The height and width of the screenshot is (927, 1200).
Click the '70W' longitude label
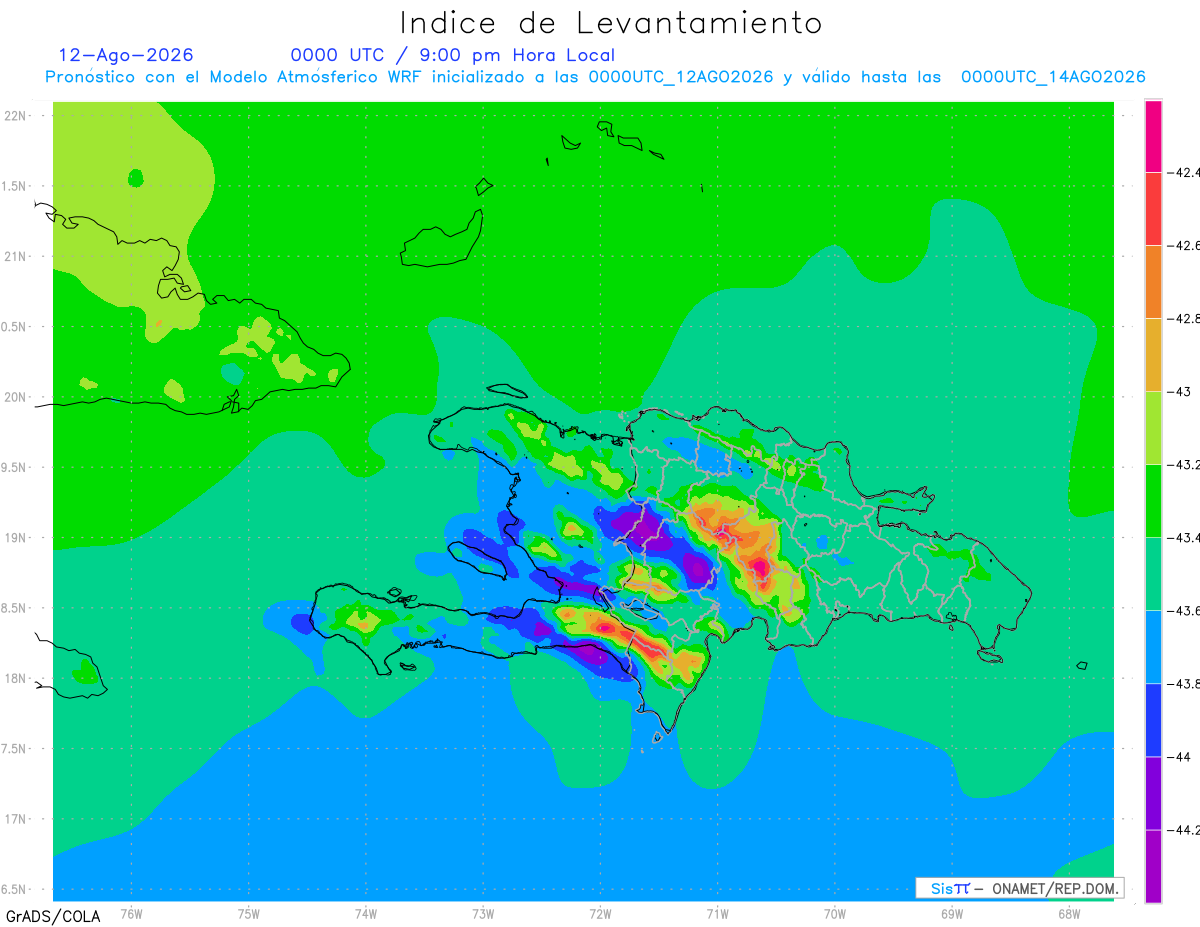834,913
